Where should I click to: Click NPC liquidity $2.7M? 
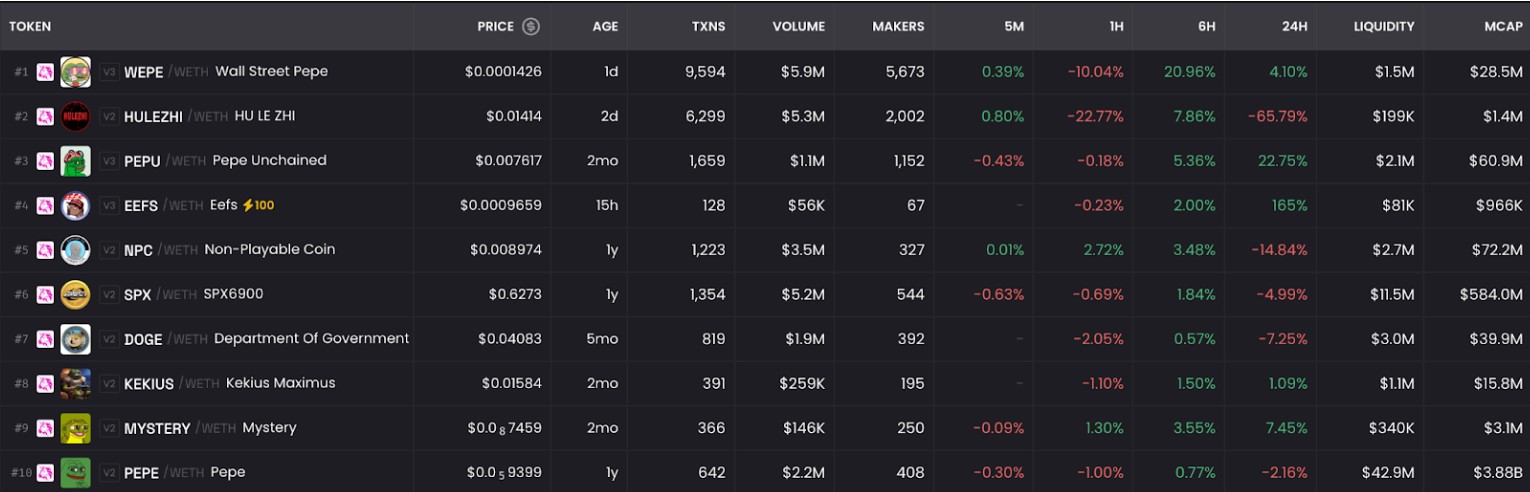[1392, 250]
